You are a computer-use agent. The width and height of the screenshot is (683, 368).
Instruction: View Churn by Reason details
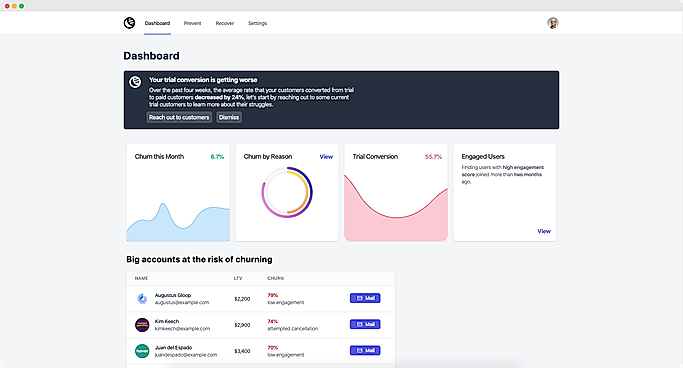[x=326, y=157]
